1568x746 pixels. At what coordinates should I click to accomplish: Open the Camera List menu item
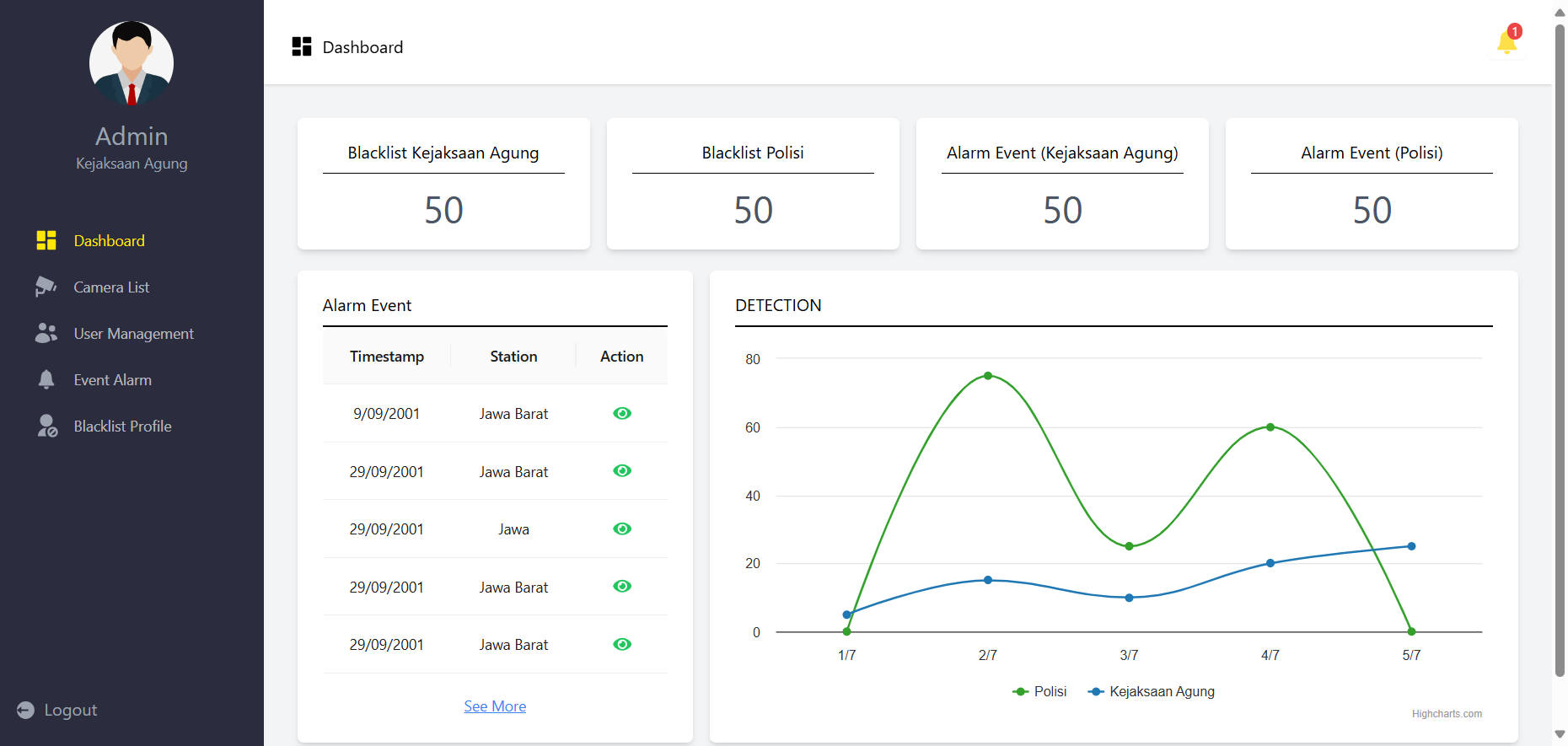click(111, 287)
